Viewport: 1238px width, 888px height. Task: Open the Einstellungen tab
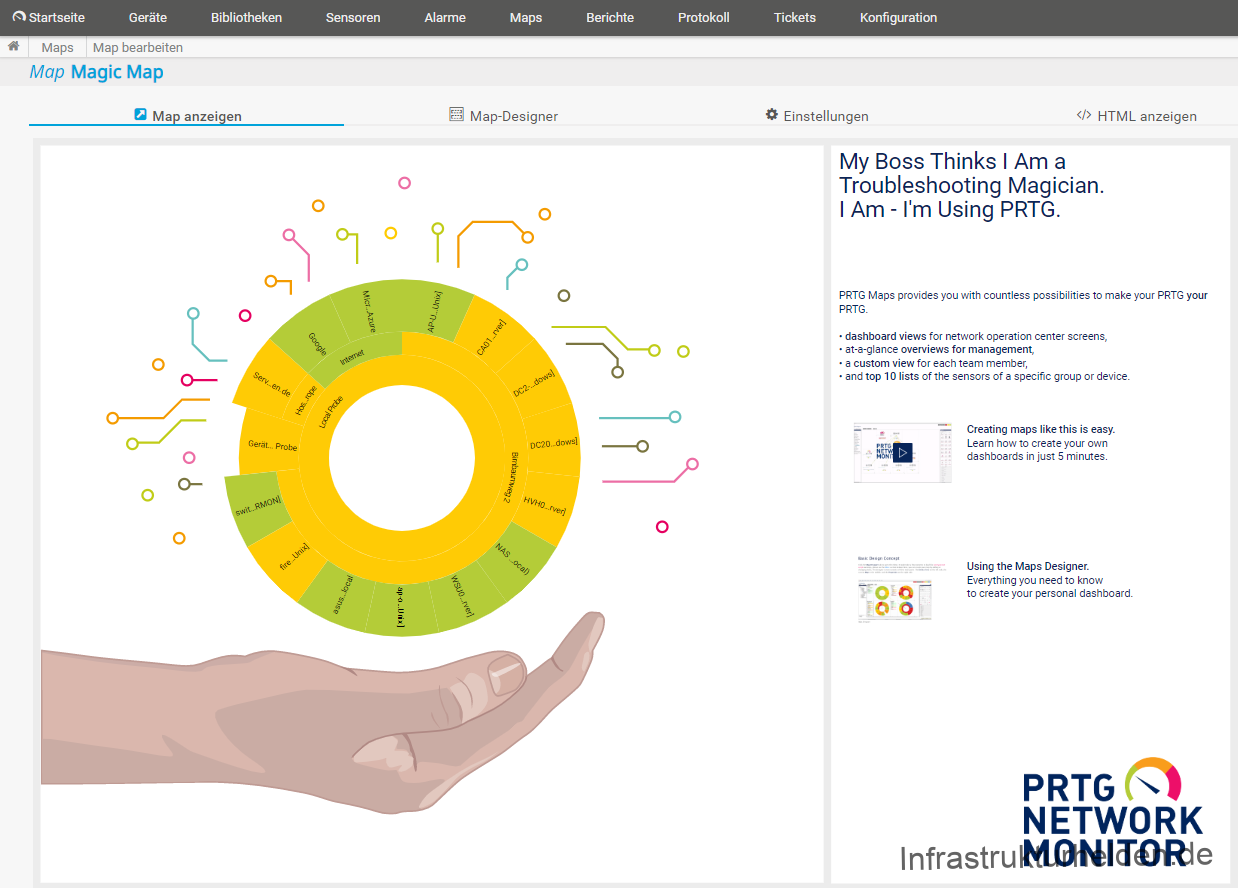pos(817,116)
